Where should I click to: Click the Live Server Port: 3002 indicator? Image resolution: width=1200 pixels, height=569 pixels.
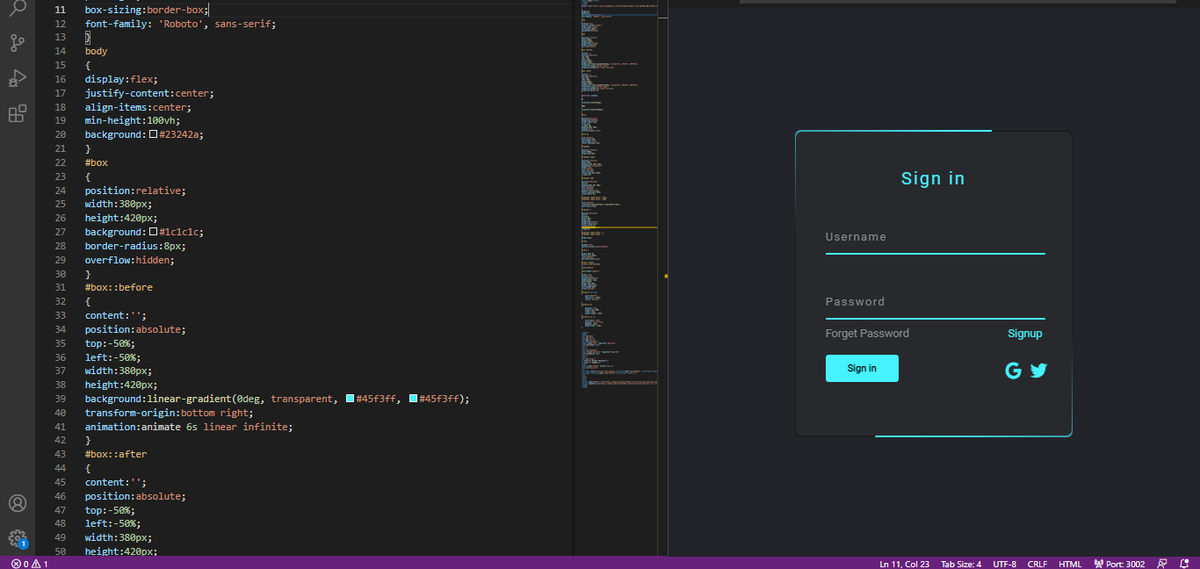point(1119,563)
